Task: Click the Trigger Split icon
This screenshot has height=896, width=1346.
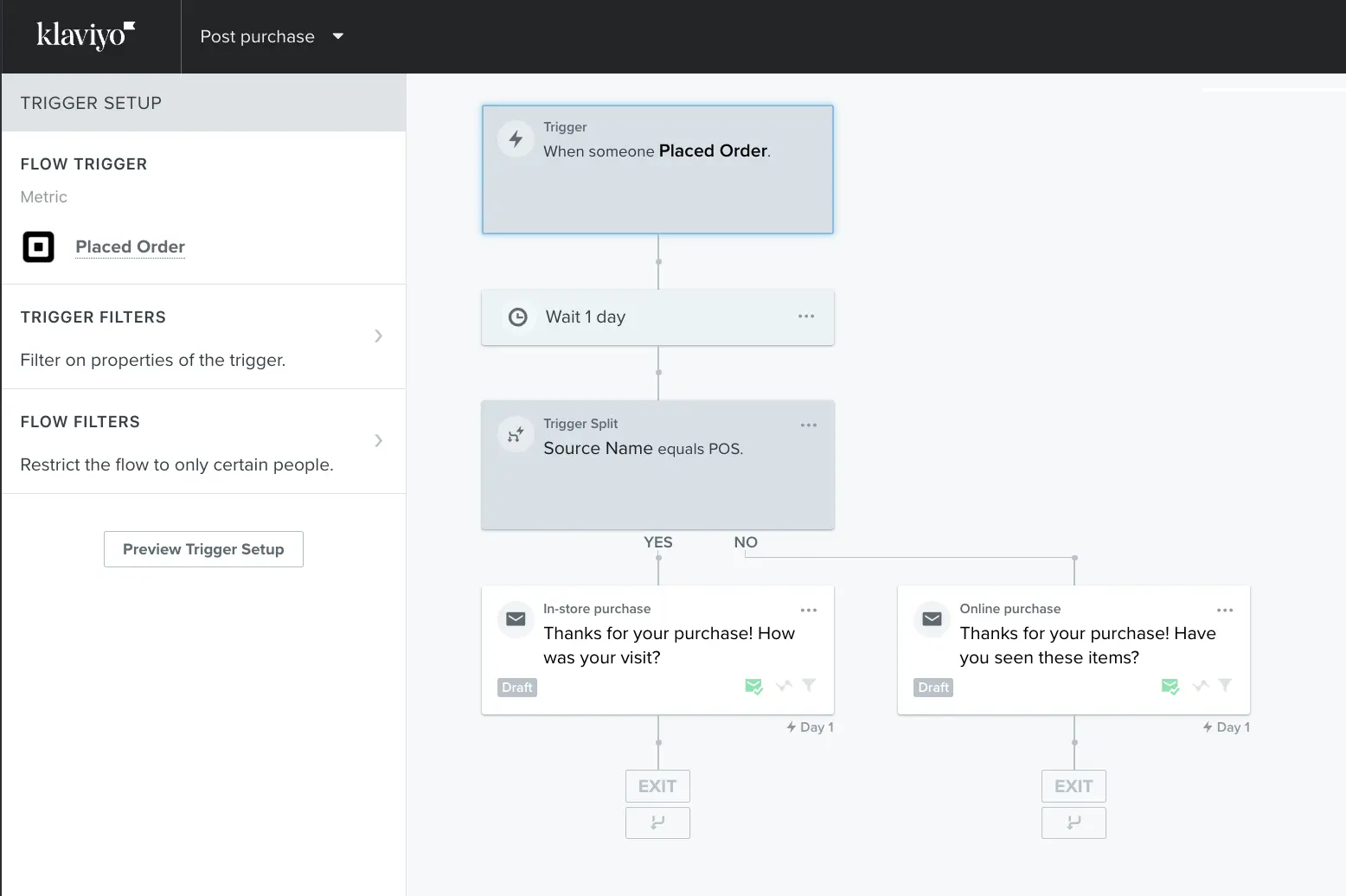Action: [x=516, y=434]
